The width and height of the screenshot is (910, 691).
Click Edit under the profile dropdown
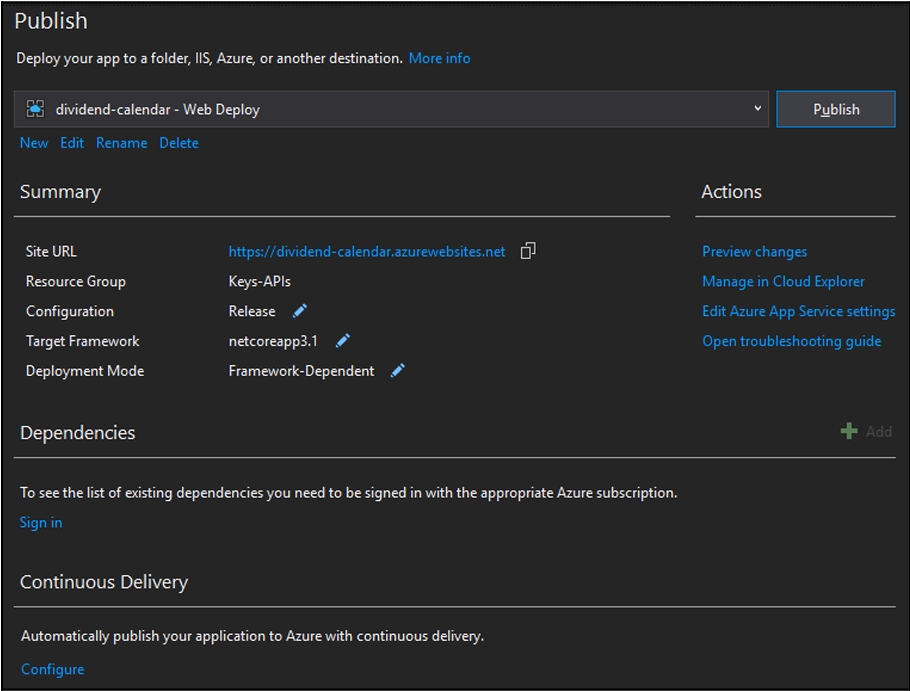[x=72, y=143]
